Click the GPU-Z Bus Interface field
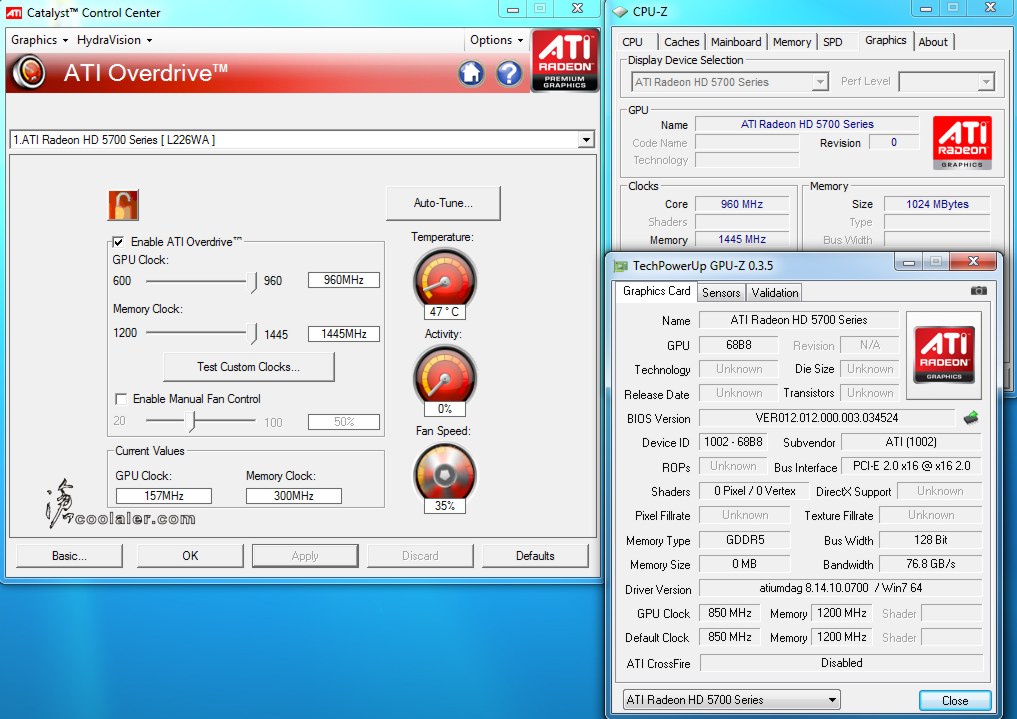 (911, 466)
